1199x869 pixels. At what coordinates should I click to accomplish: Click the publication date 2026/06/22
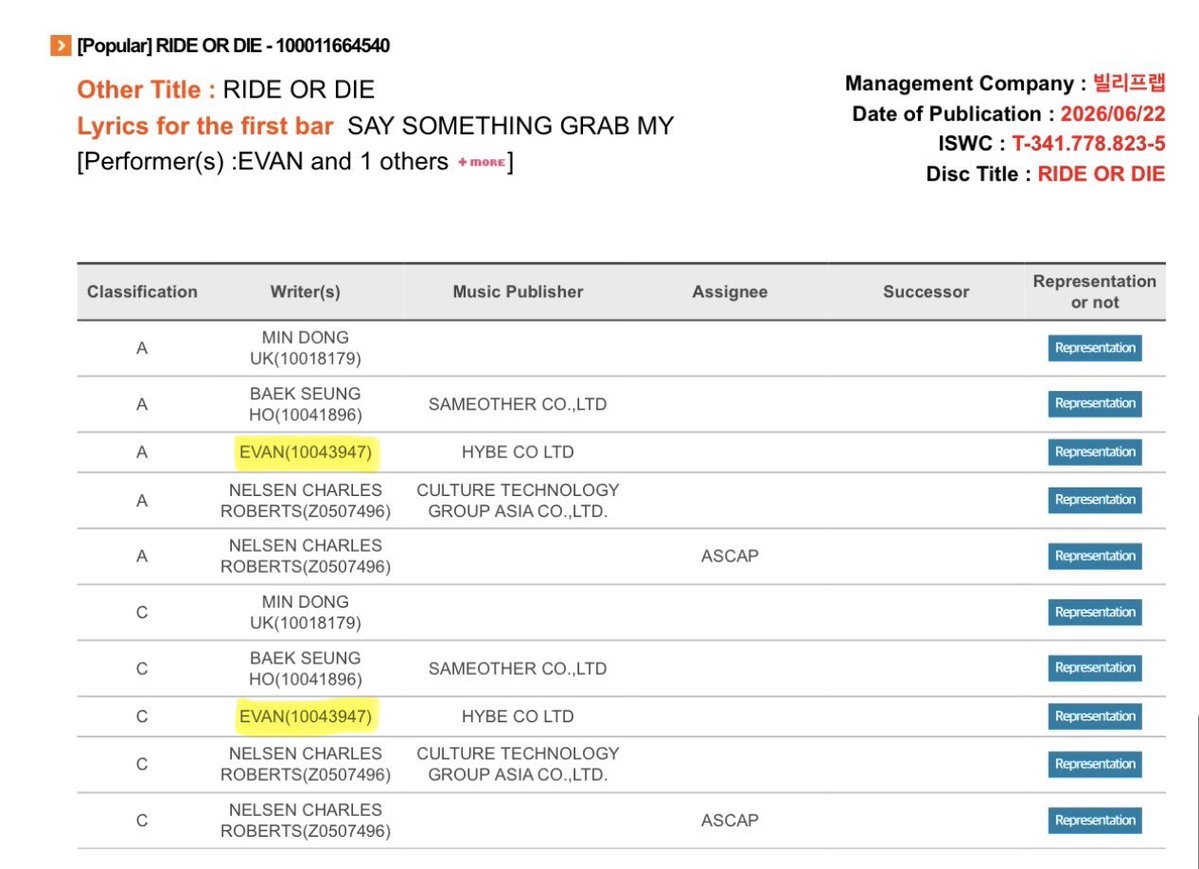1113,114
